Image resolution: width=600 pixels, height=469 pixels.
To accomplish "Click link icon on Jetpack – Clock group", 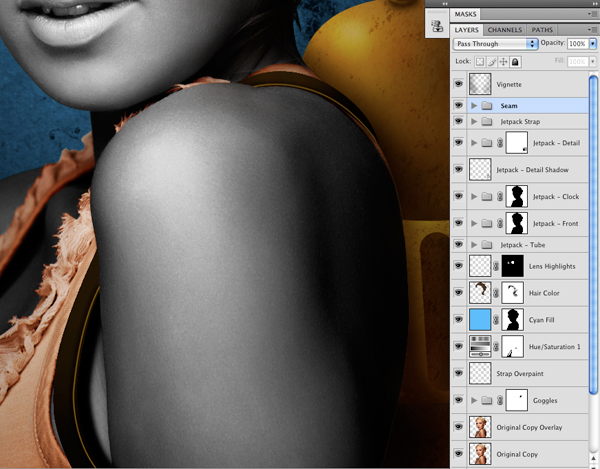I will [499, 197].
